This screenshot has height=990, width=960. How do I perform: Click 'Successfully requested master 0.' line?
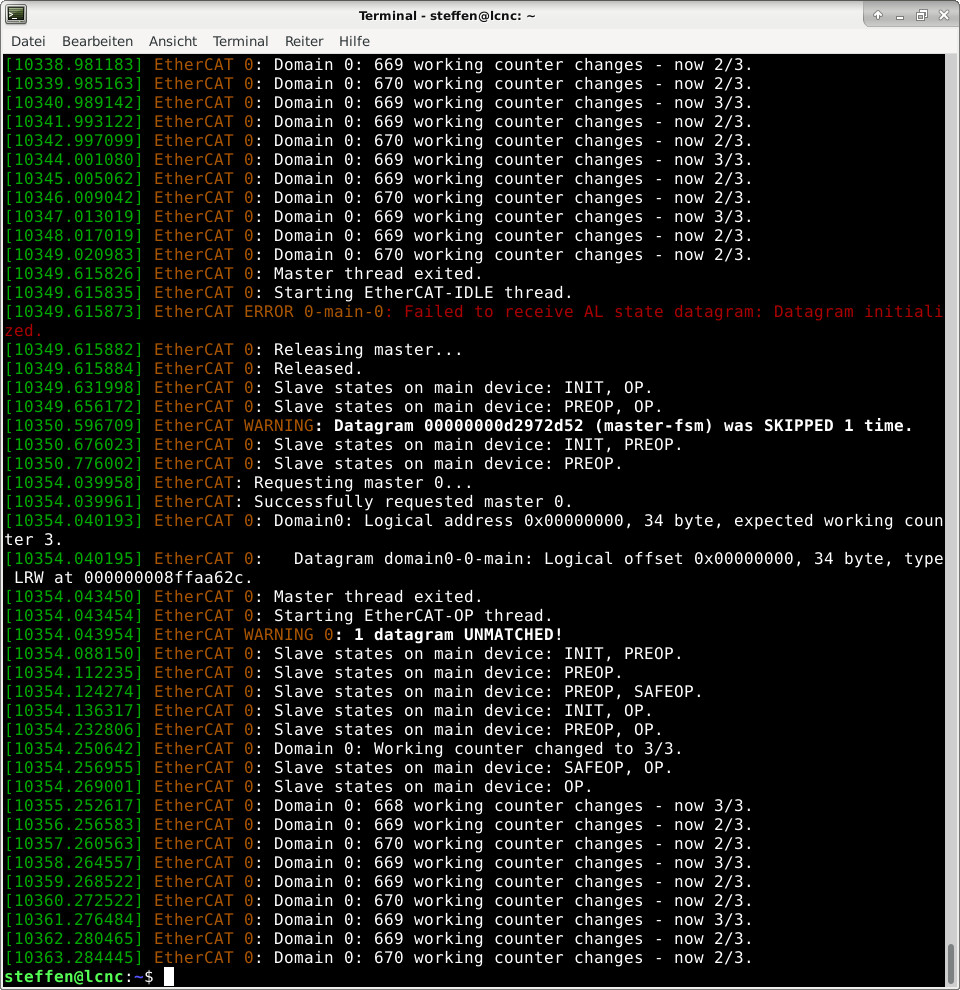click(289, 501)
